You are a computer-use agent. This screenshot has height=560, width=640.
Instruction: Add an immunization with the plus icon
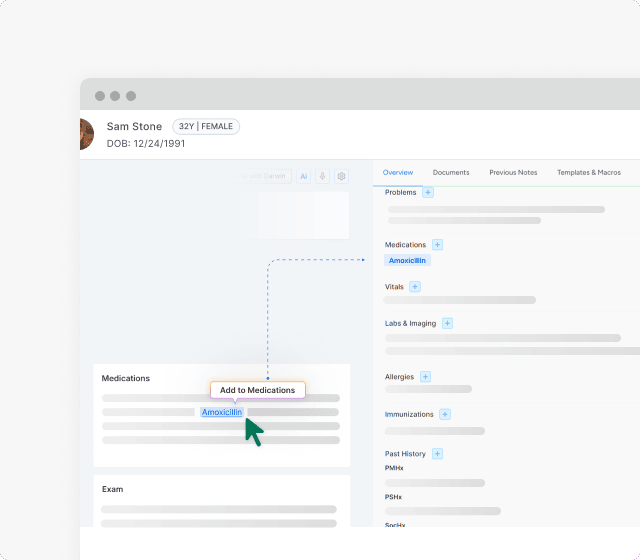click(x=445, y=414)
